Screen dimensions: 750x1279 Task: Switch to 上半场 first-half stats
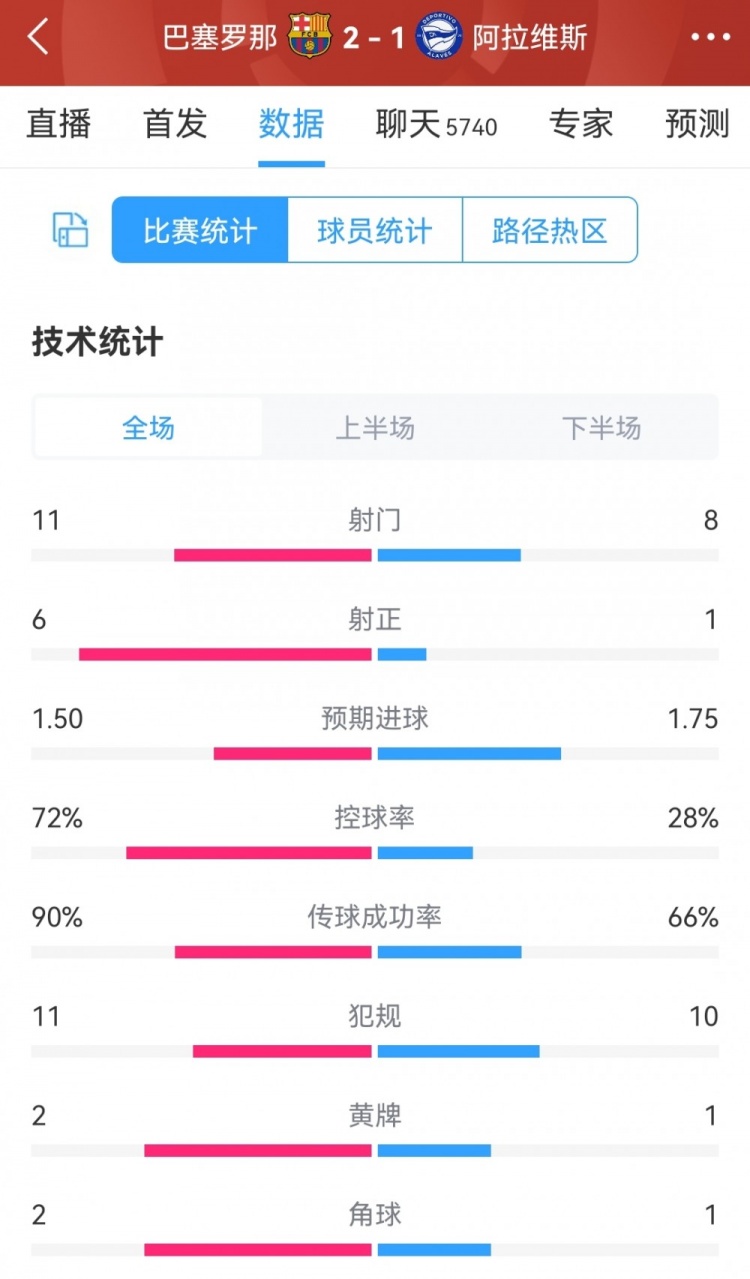pos(375,425)
